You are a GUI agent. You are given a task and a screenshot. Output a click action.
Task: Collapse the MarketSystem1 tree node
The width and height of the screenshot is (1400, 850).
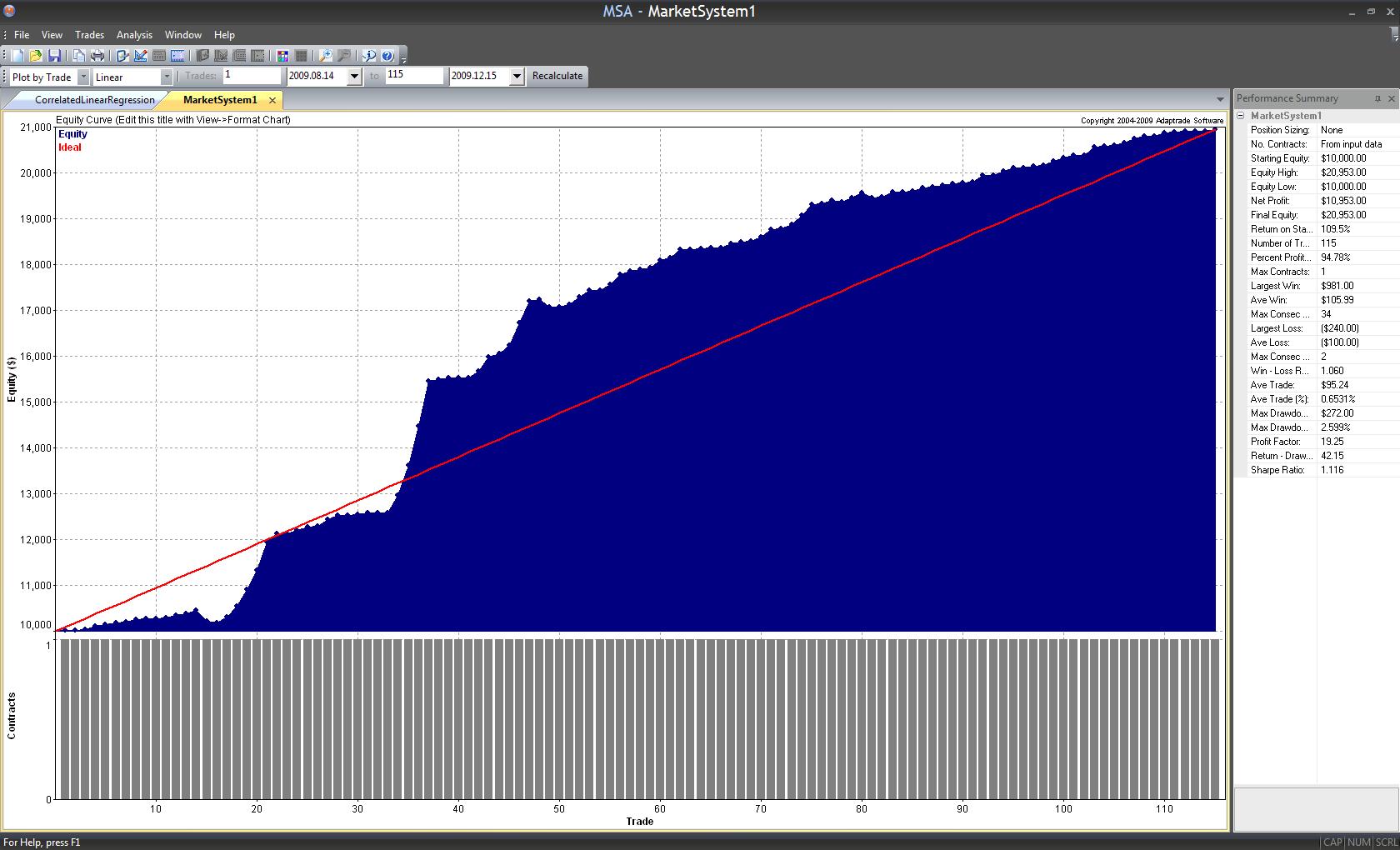(1240, 116)
